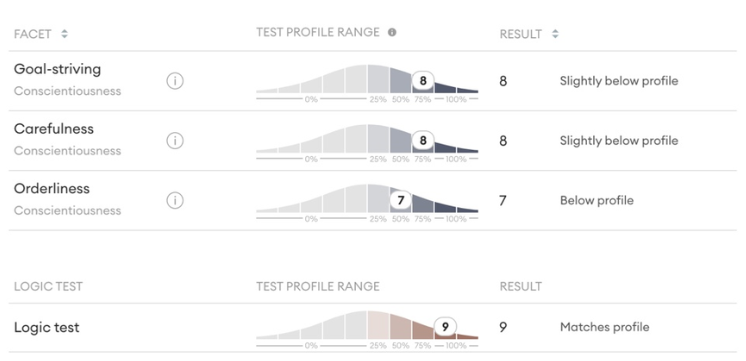Click the Carefulness score marker 8

coord(422,141)
